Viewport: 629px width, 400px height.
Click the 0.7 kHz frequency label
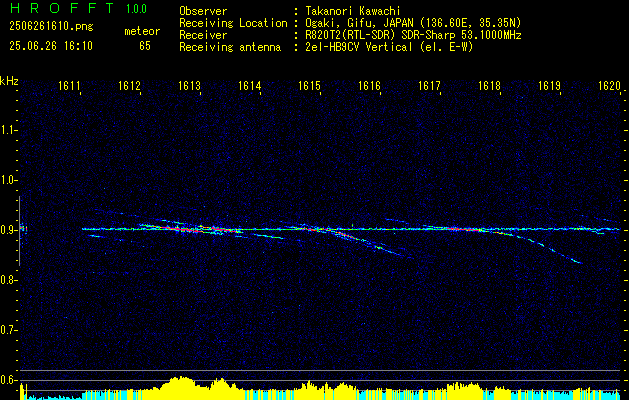(8, 330)
